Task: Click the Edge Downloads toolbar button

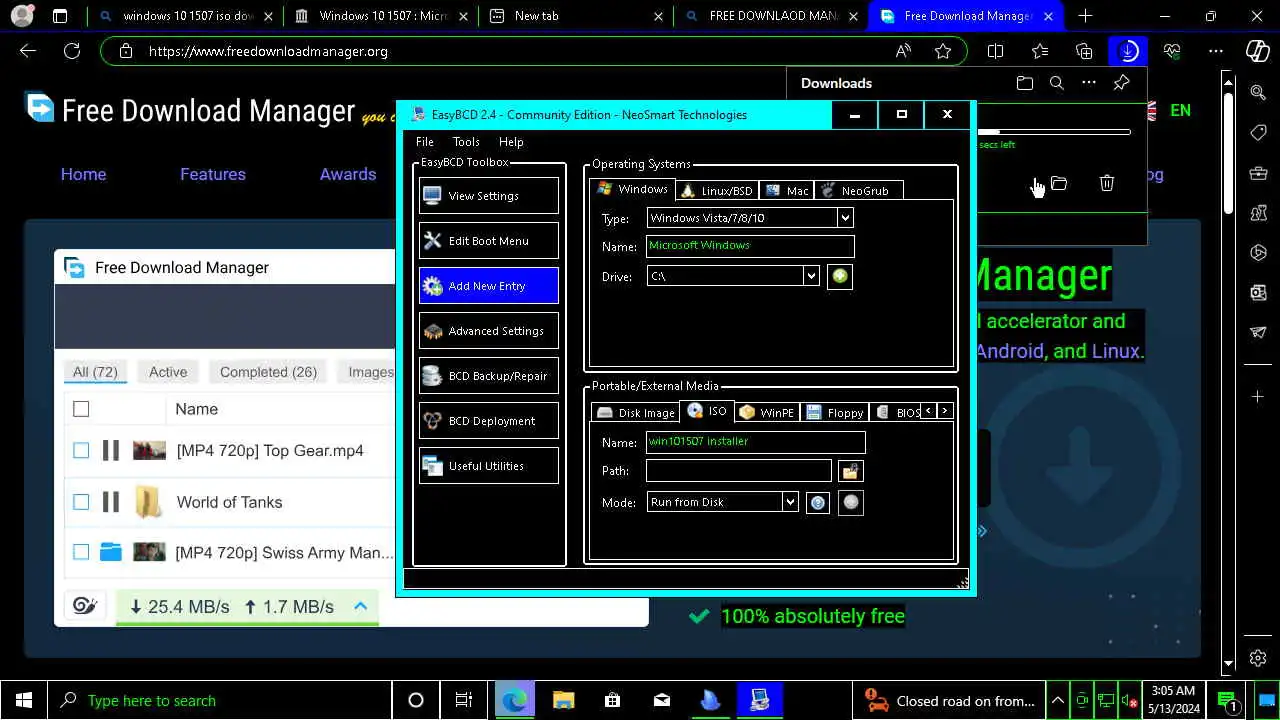Action: click(x=1128, y=51)
